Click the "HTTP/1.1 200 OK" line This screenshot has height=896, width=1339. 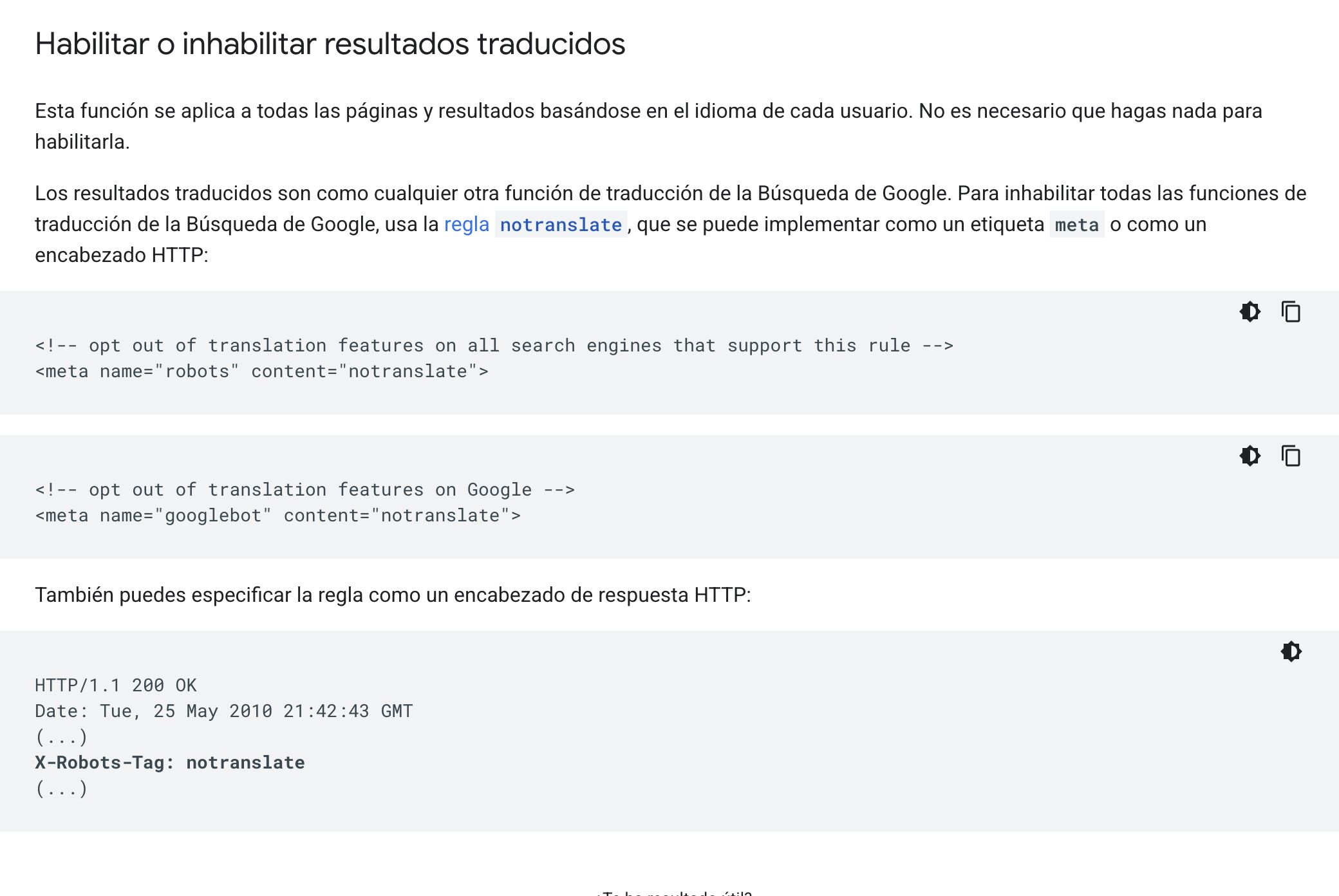[x=116, y=686]
